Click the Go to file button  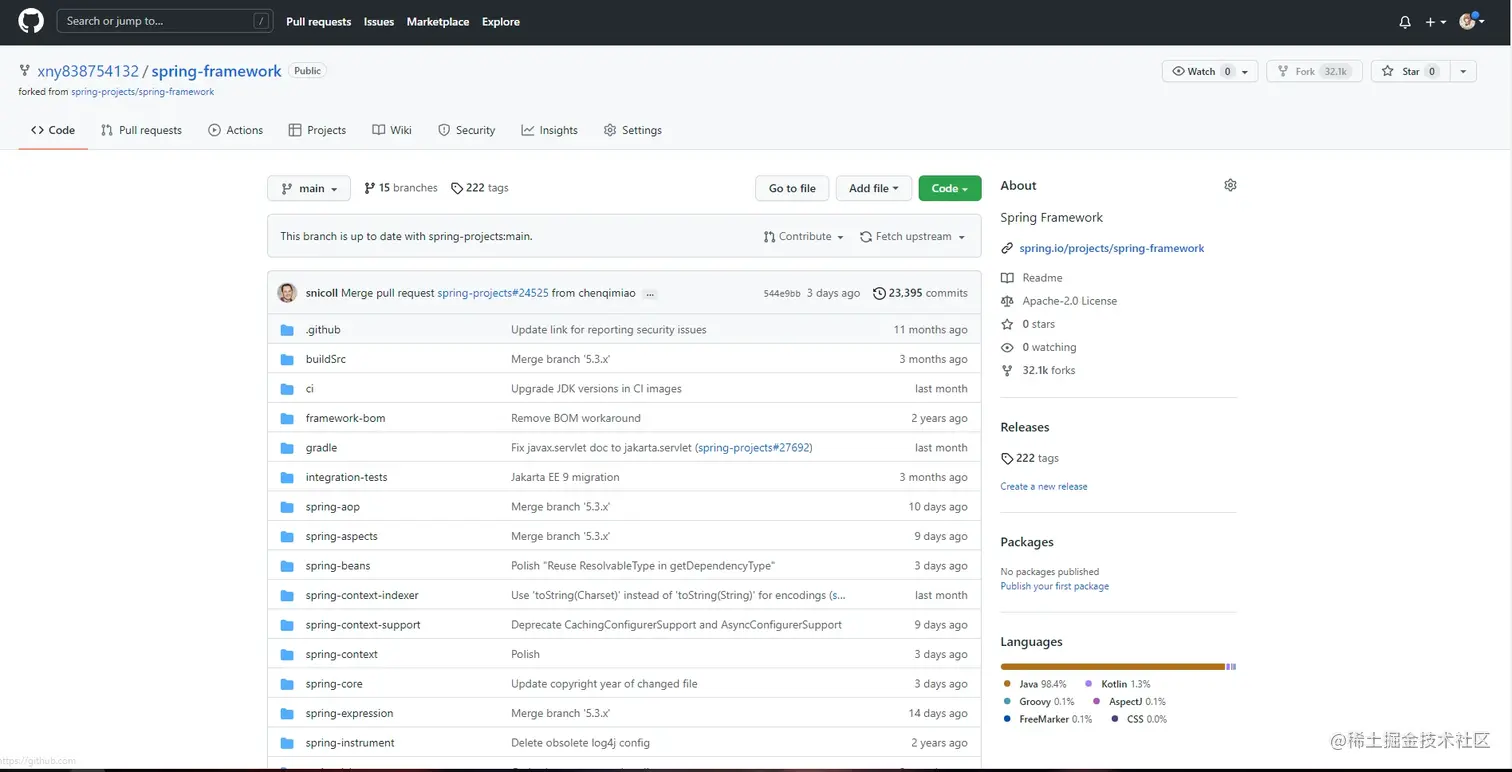coord(792,188)
